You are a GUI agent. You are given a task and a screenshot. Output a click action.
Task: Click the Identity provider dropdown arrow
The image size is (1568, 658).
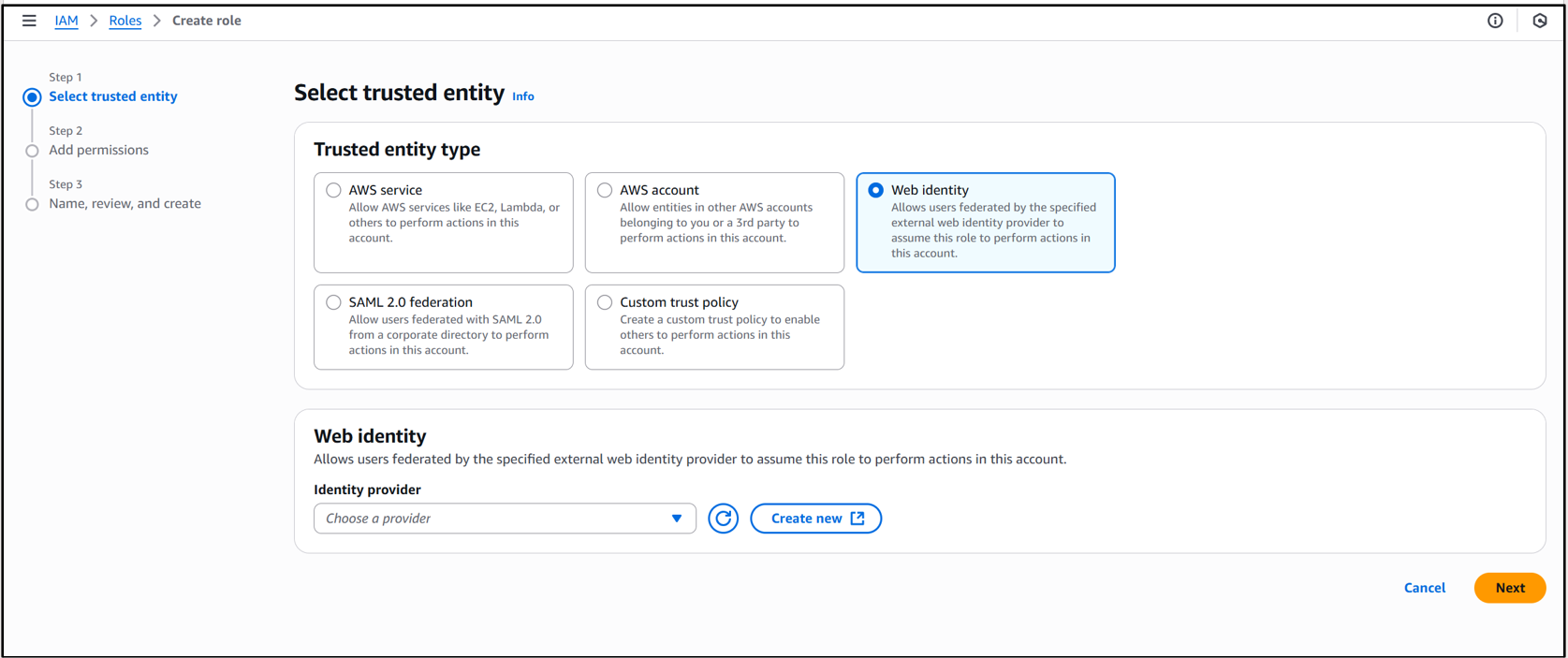click(x=677, y=519)
